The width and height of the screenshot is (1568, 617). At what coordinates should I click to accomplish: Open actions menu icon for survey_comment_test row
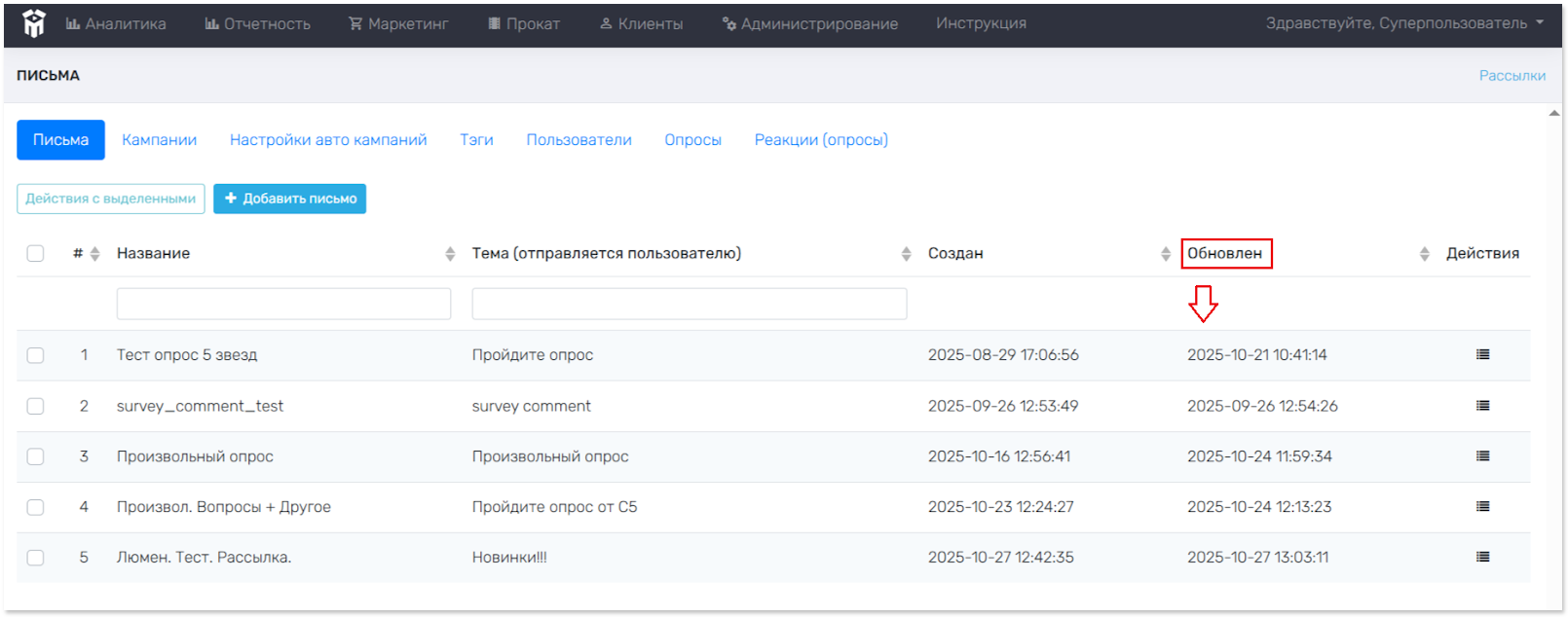pos(1482,406)
